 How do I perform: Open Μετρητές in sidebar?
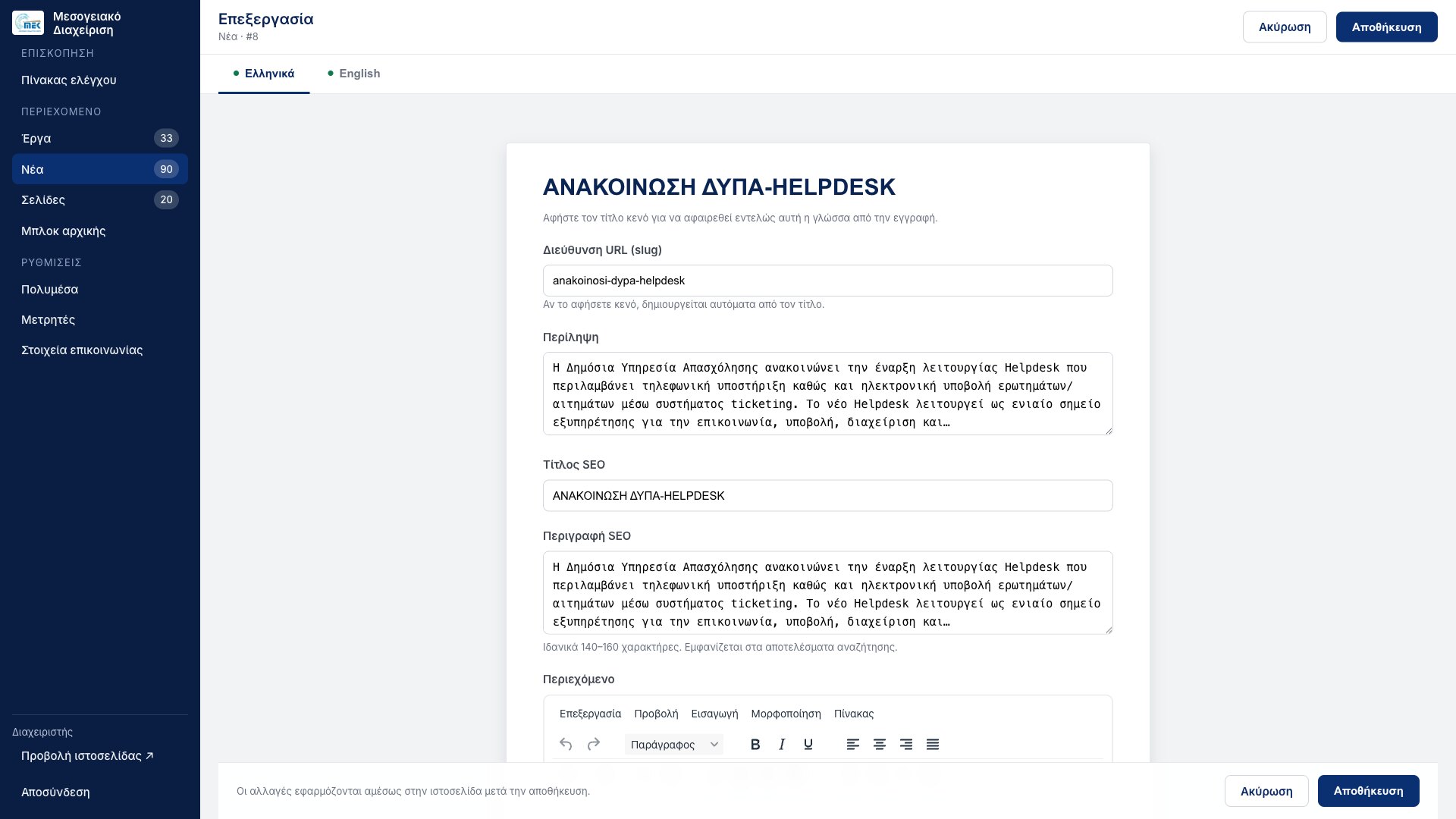tap(100, 319)
